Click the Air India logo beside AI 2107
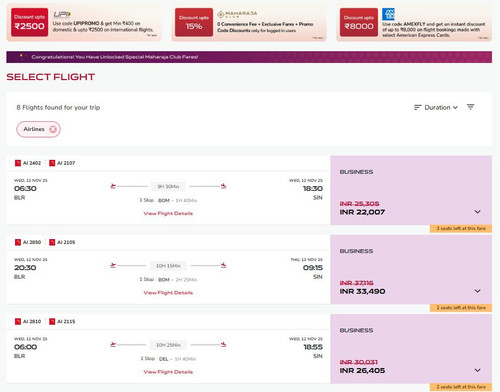 [x=52, y=163]
